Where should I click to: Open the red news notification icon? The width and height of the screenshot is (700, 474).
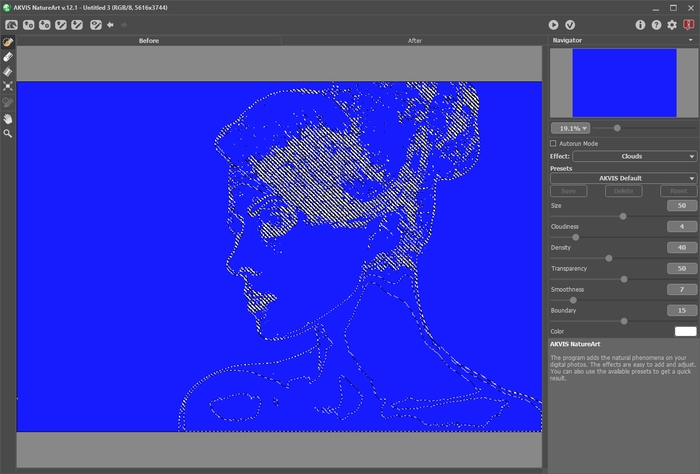point(688,25)
